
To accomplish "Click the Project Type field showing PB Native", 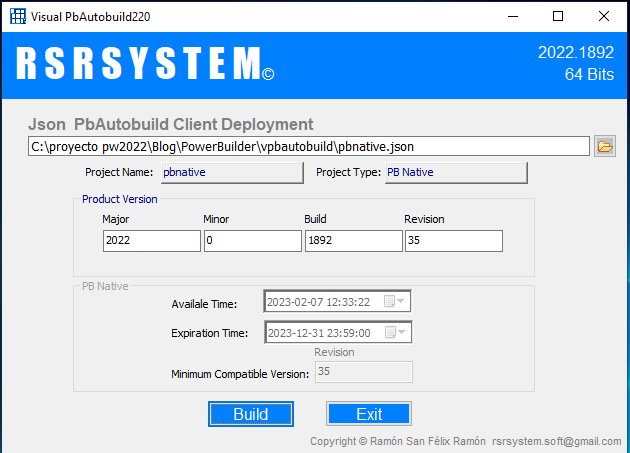I will coord(456,172).
